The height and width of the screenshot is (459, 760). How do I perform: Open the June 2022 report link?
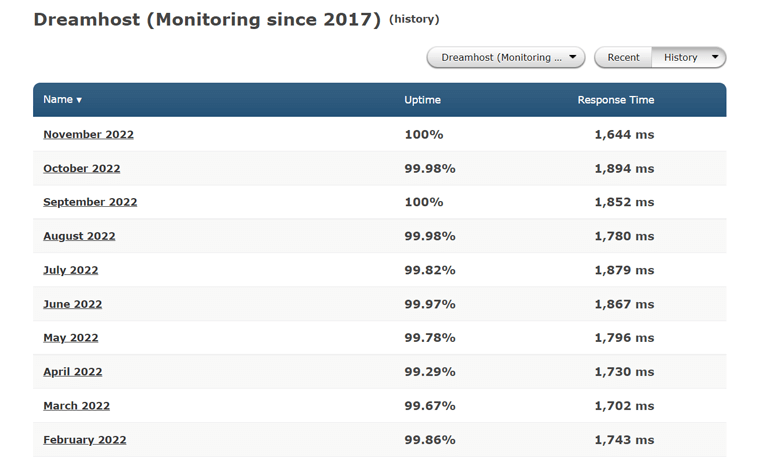click(72, 304)
